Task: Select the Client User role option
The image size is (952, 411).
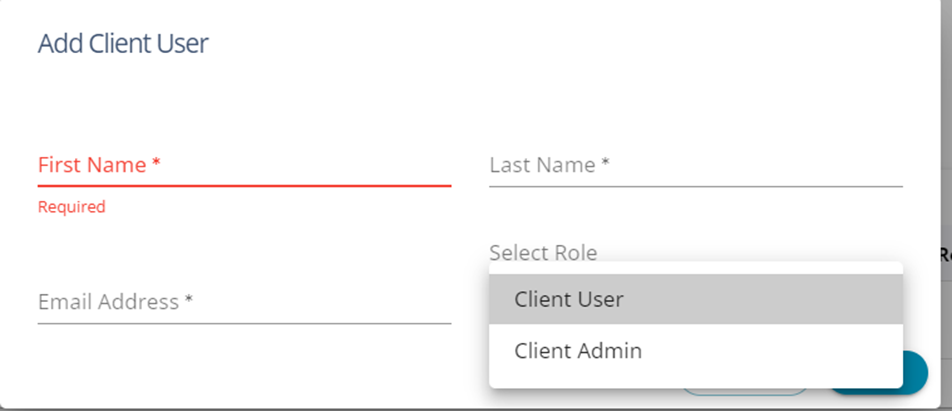Action: 568,299
